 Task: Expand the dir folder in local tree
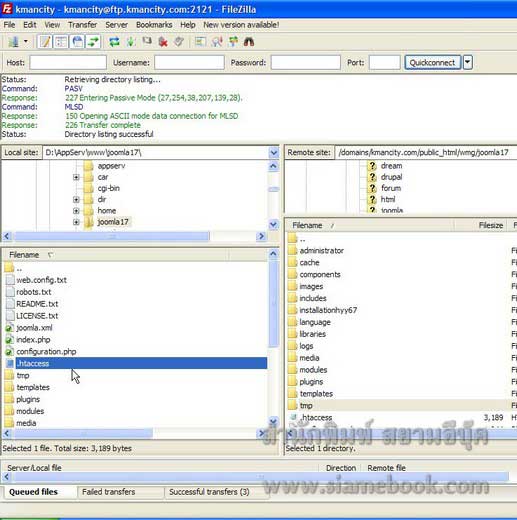[x=76, y=200]
